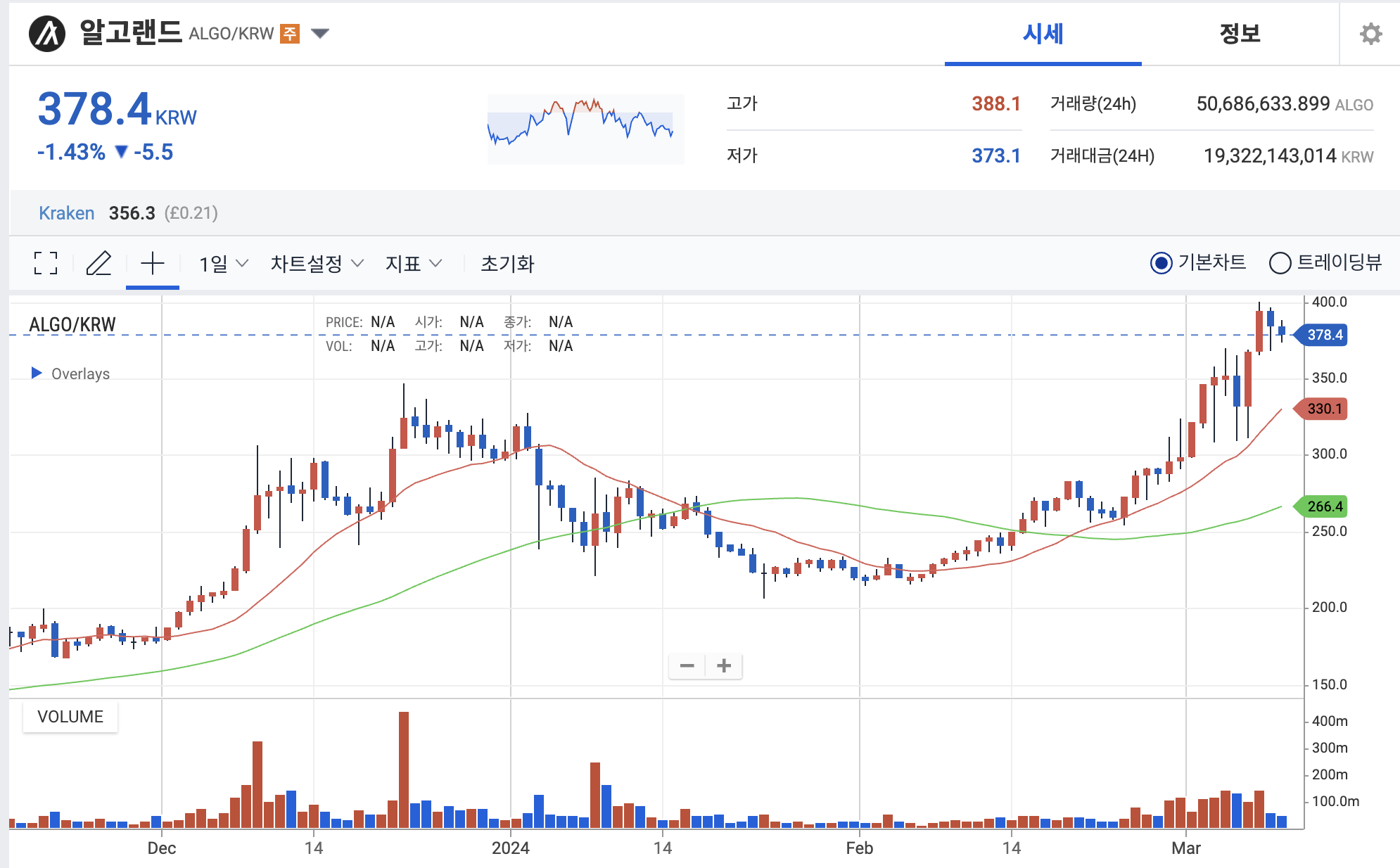Viewport: 1400px width, 868px height.
Task: Open the settings gear icon
Action: click(1370, 34)
